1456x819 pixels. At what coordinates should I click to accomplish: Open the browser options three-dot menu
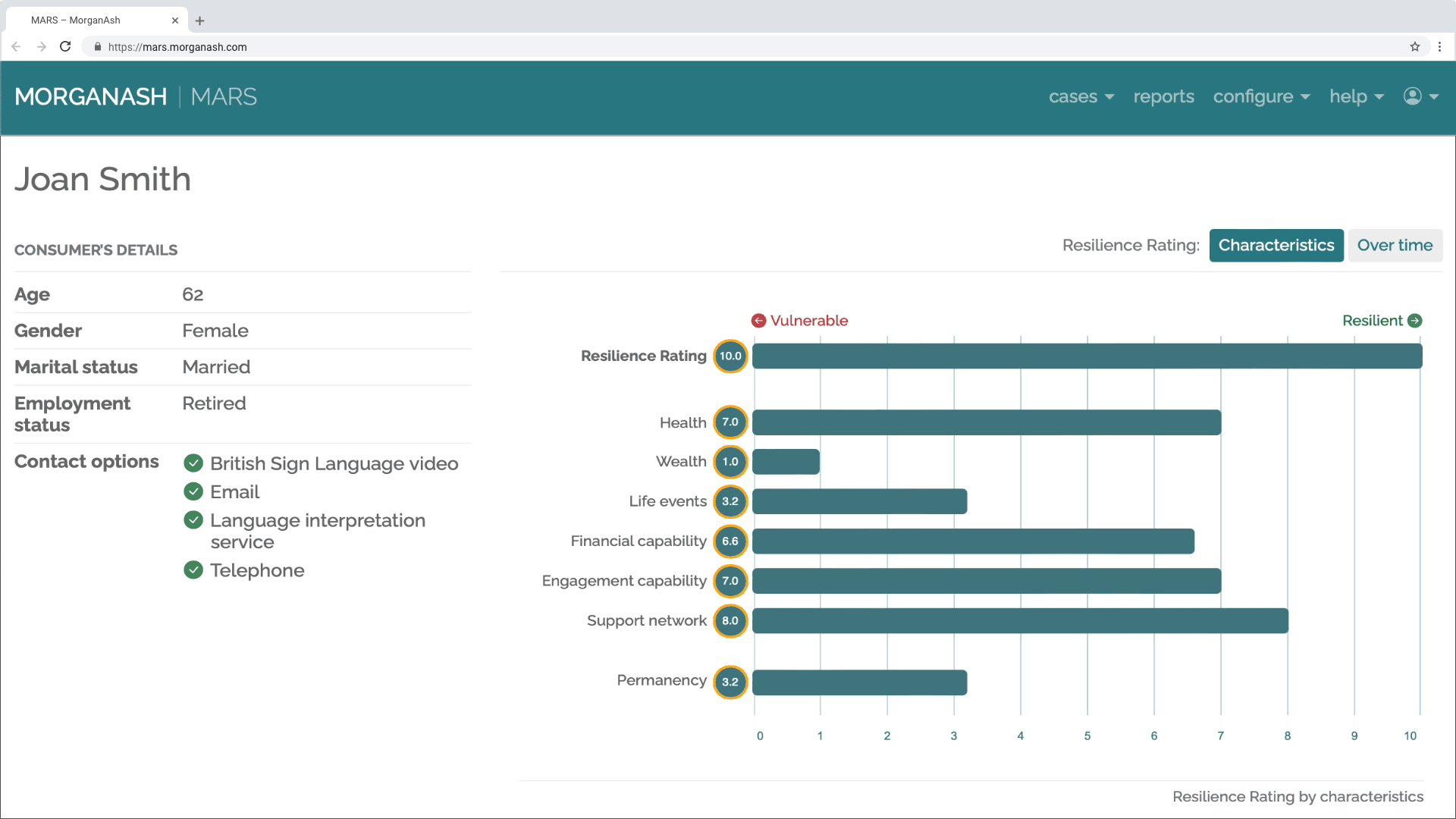(x=1441, y=46)
